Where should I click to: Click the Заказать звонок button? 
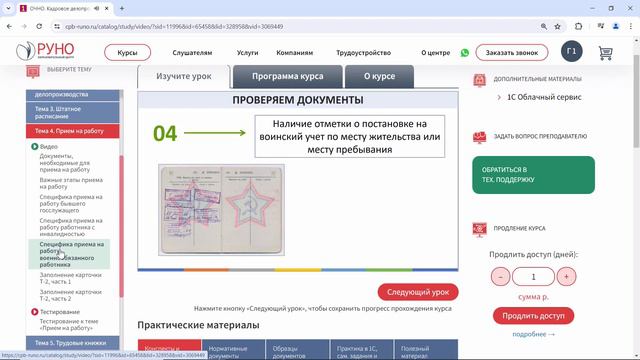pyautogui.click(x=512, y=53)
